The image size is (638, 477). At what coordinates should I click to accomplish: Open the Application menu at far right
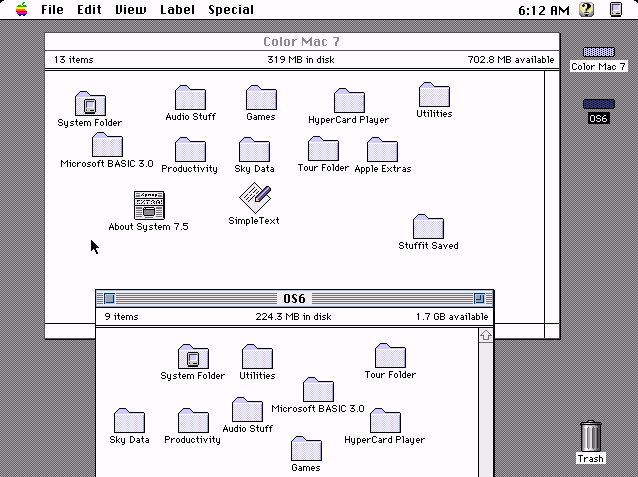pos(616,9)
